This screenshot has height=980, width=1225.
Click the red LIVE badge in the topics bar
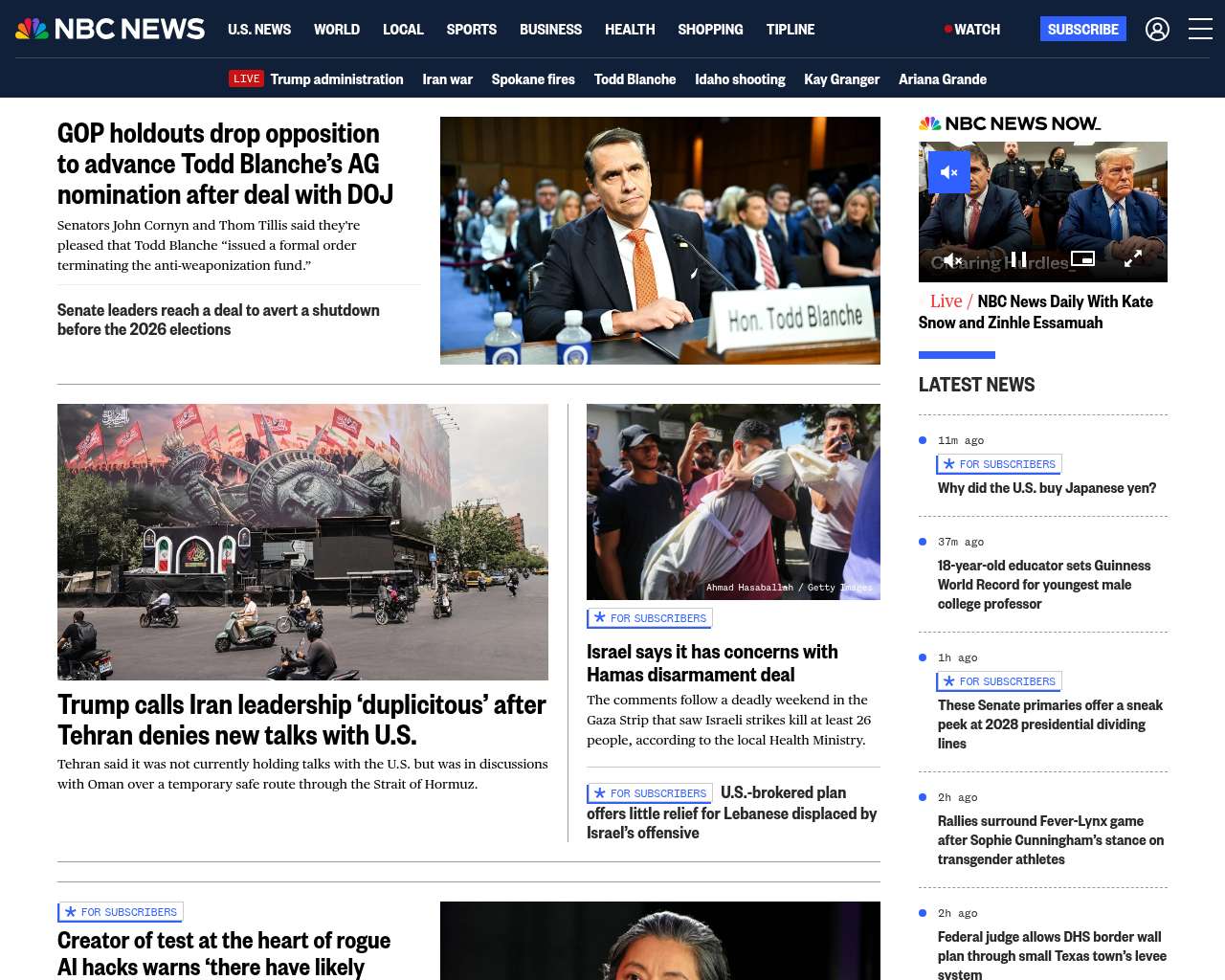coord(246,78)
